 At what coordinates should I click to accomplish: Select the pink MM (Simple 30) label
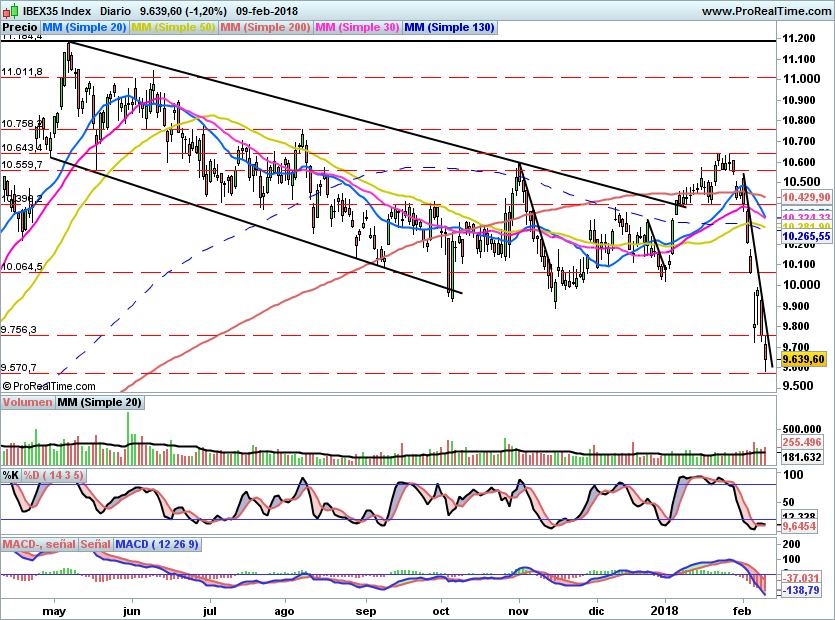point(357,28)
